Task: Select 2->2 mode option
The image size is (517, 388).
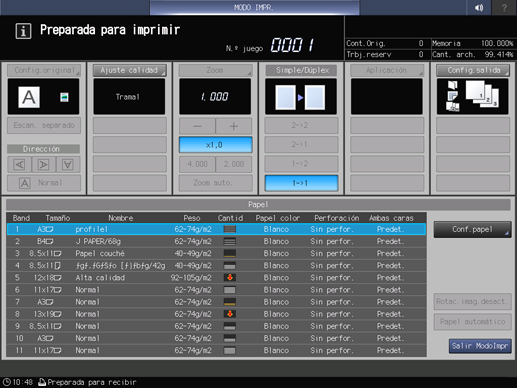Action: point(301,126)
